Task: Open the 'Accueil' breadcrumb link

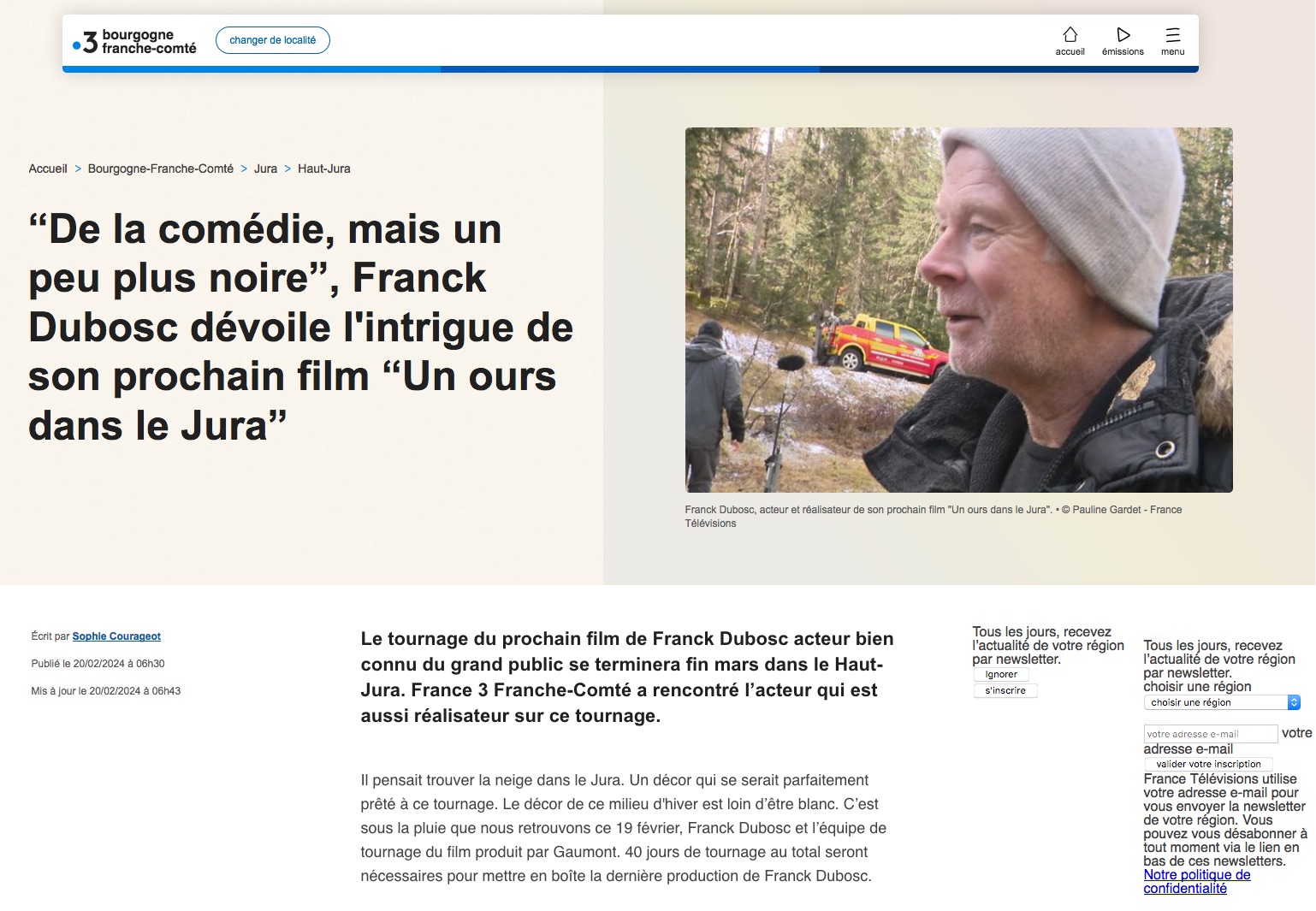Action: pos(48,169)
